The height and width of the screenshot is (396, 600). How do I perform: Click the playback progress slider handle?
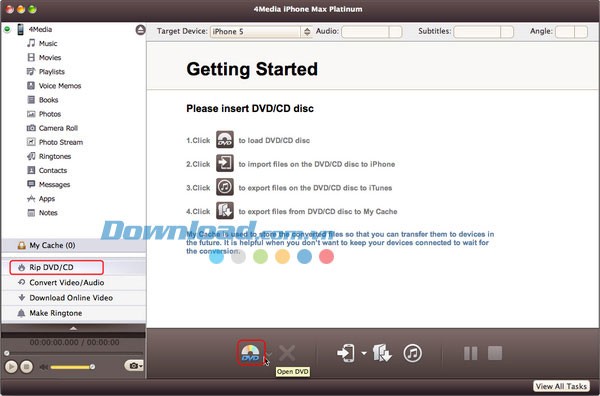coord(7,353)
